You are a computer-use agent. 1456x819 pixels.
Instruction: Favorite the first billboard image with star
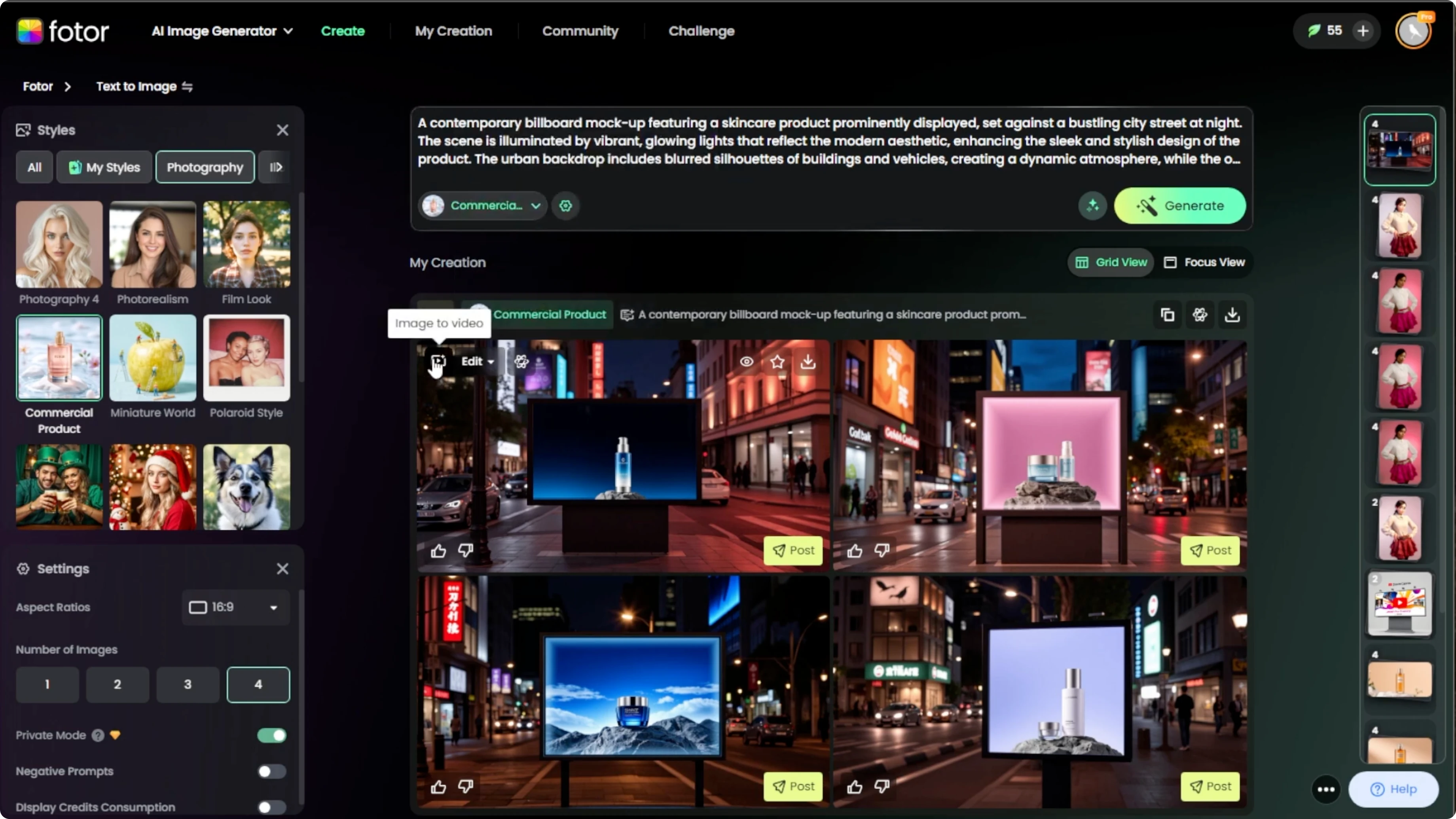tap(777, 361)
